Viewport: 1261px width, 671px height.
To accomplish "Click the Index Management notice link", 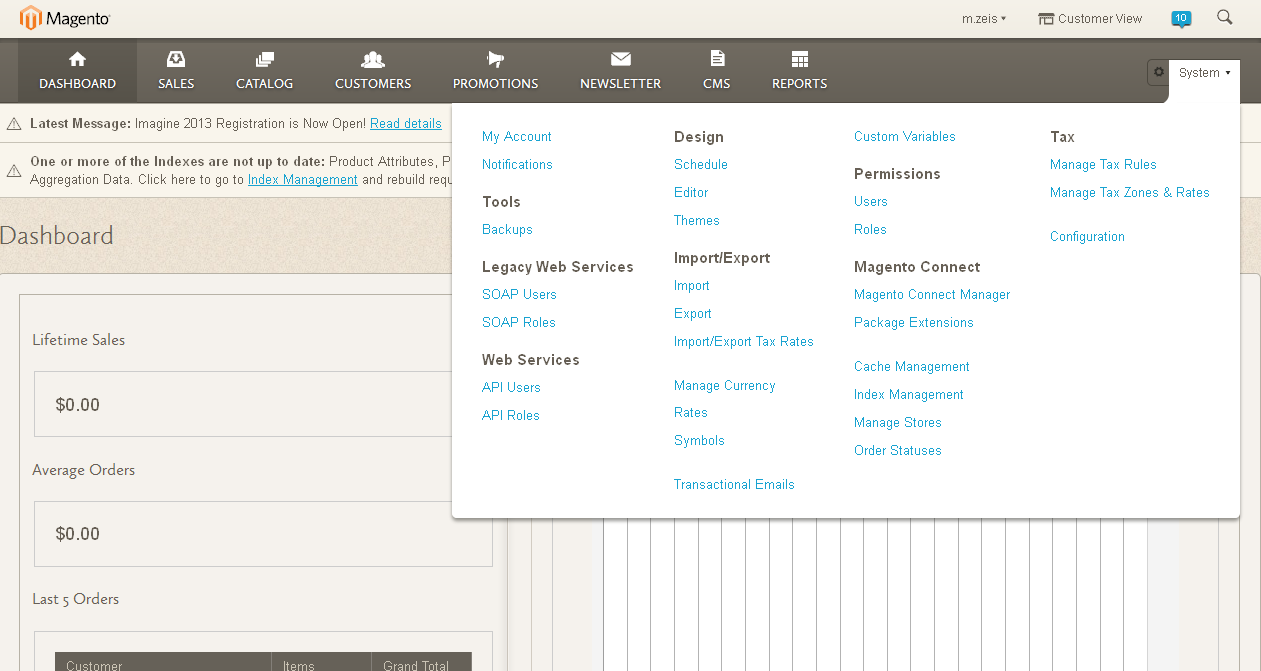I will point(302,180).
